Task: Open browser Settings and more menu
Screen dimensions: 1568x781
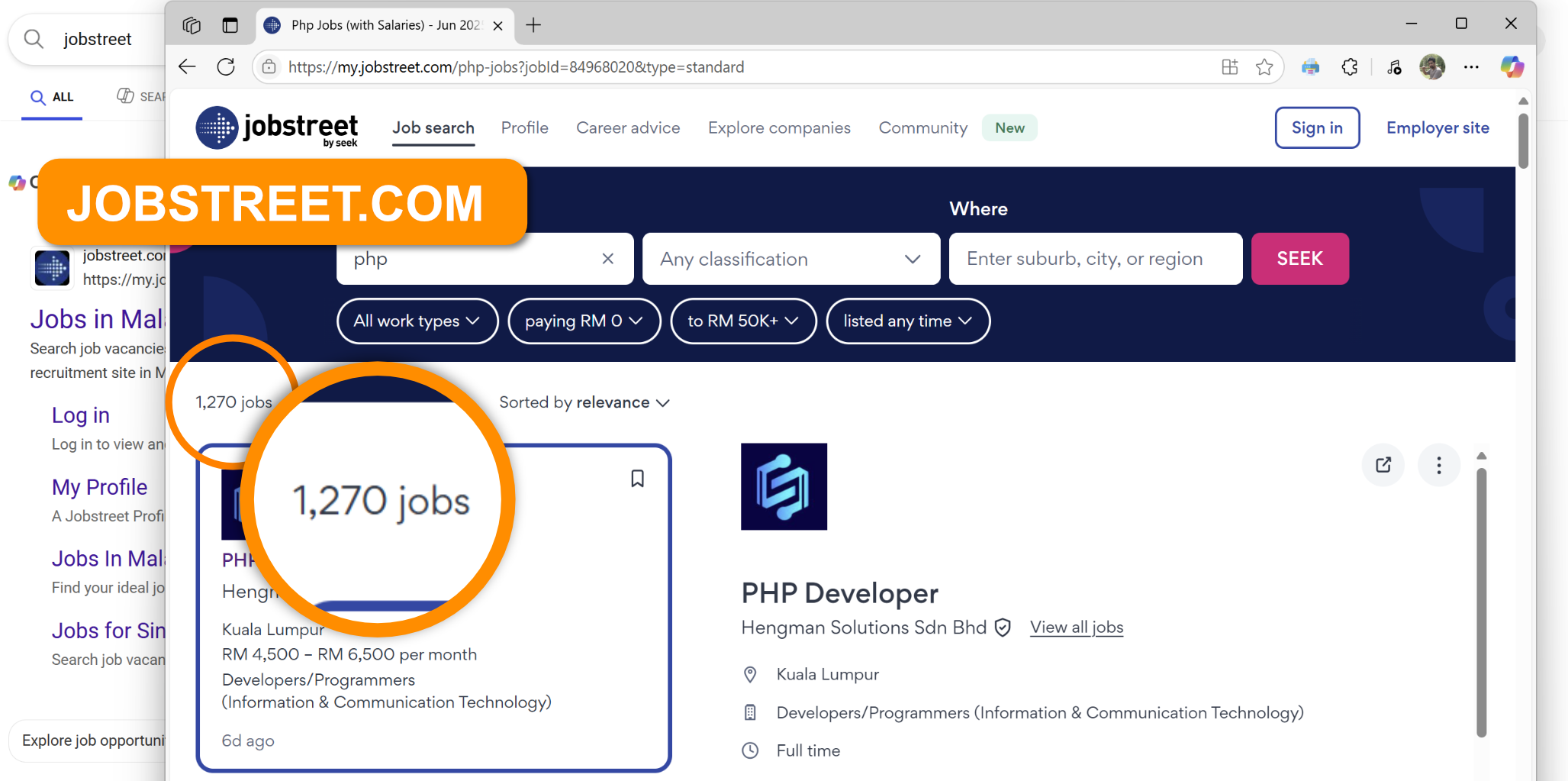Action: tap(1472, 67)
